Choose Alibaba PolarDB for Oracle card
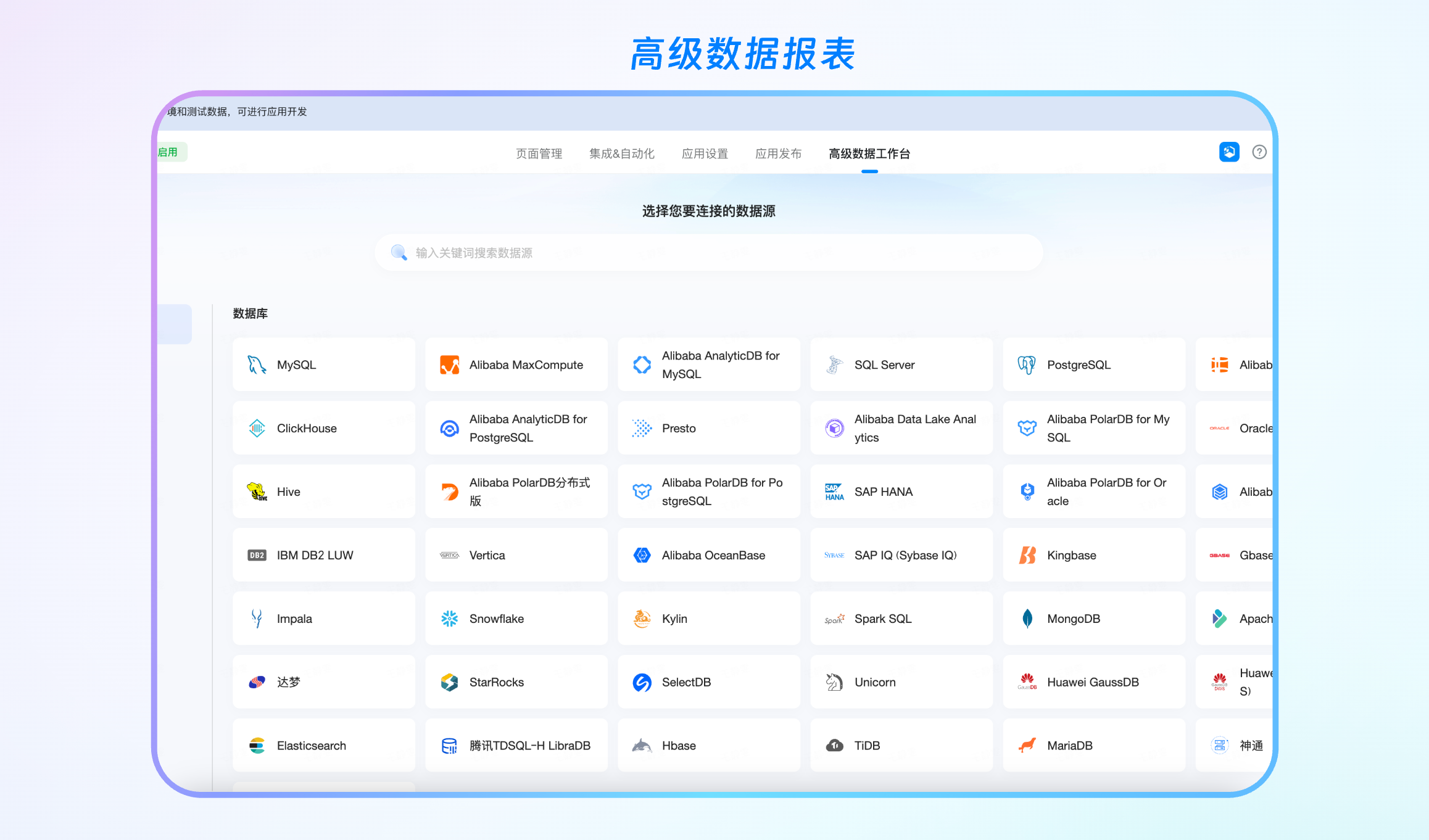Screen dimensions: 1429x840 tap(1094, 492)
